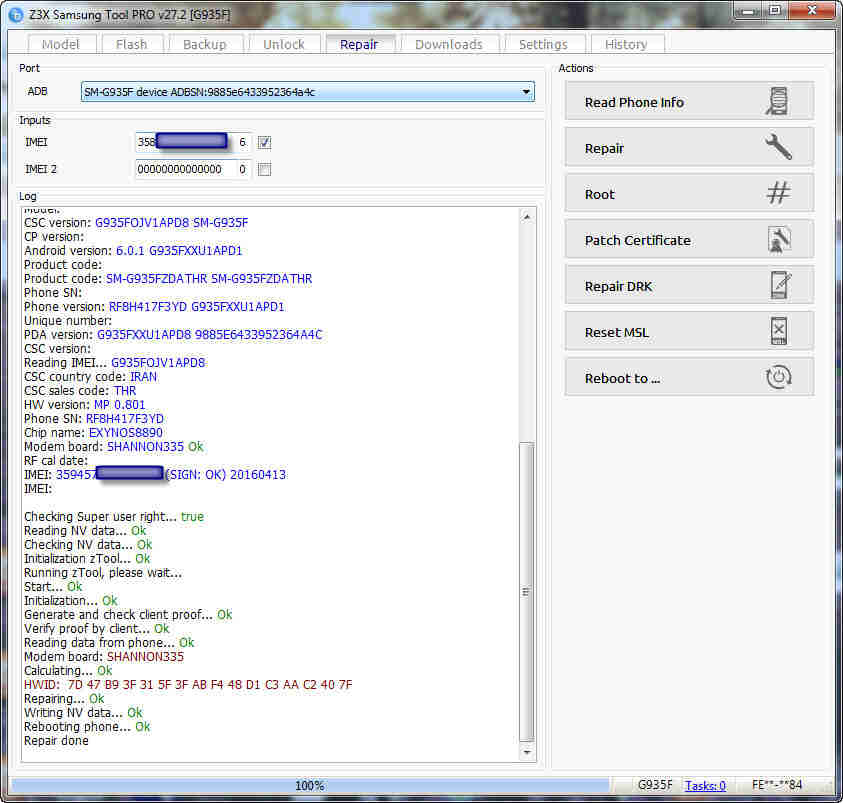Click the Root hash symbol icon
The height and width of the screenshot is (803, 843).
[x=778, y=192]
